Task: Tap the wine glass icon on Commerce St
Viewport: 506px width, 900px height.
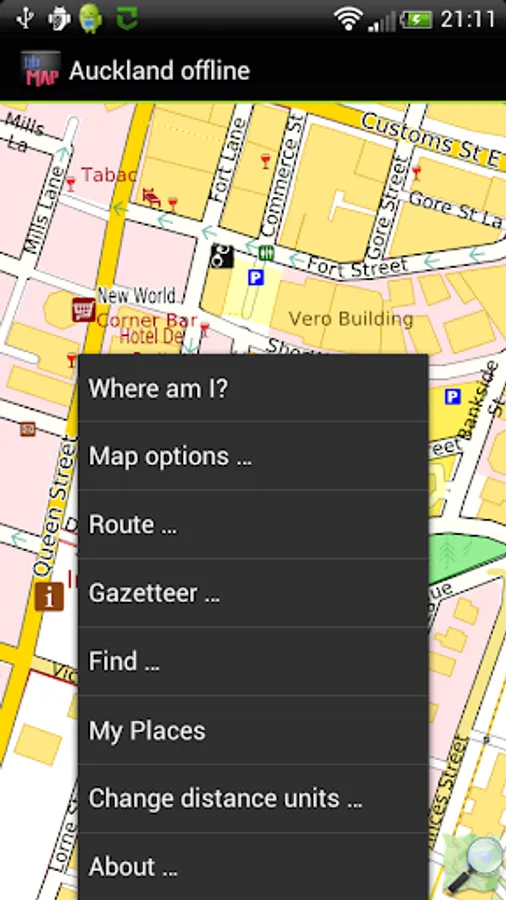Action: click(265, 161)
